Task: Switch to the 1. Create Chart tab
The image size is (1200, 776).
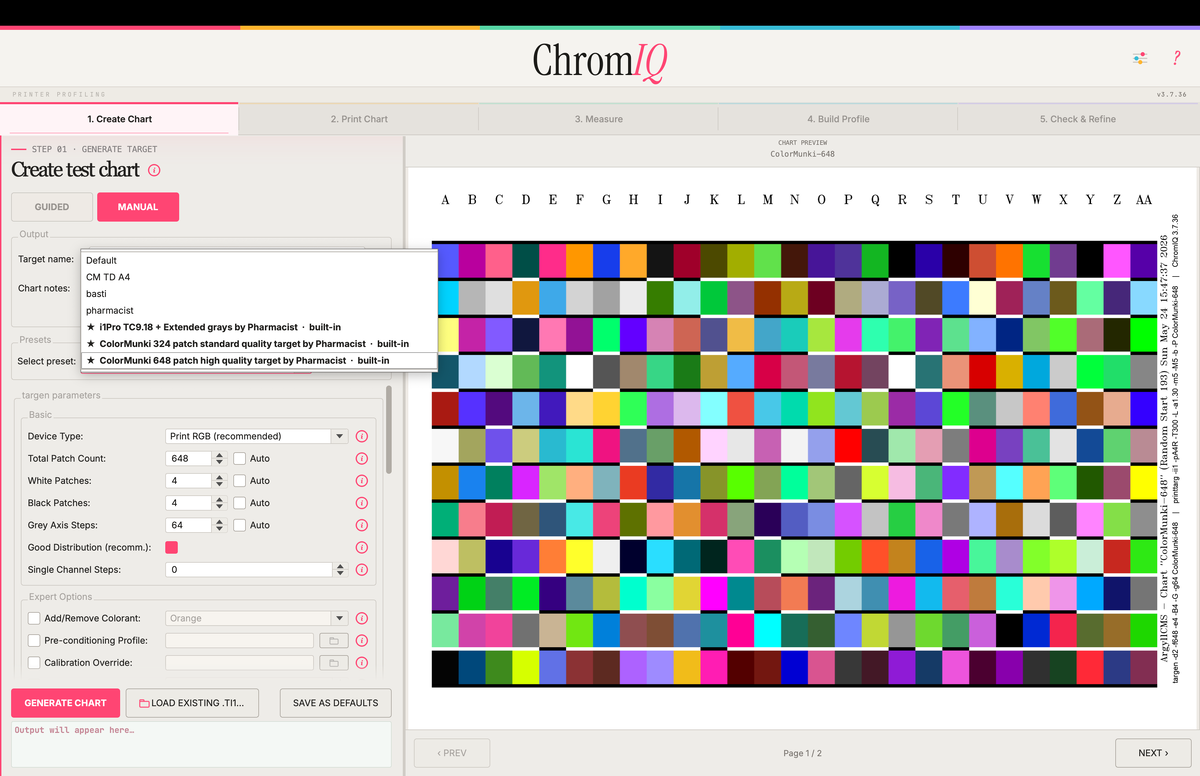Action: coord(120,119)
